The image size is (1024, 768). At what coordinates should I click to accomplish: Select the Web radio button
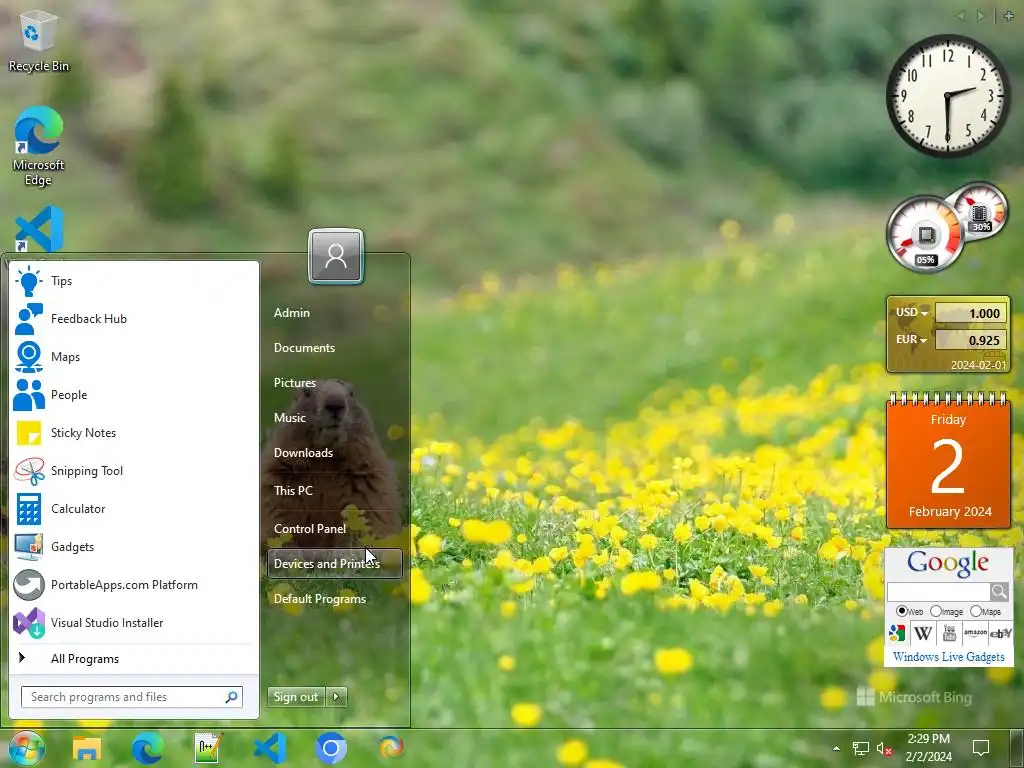point(902,611)
